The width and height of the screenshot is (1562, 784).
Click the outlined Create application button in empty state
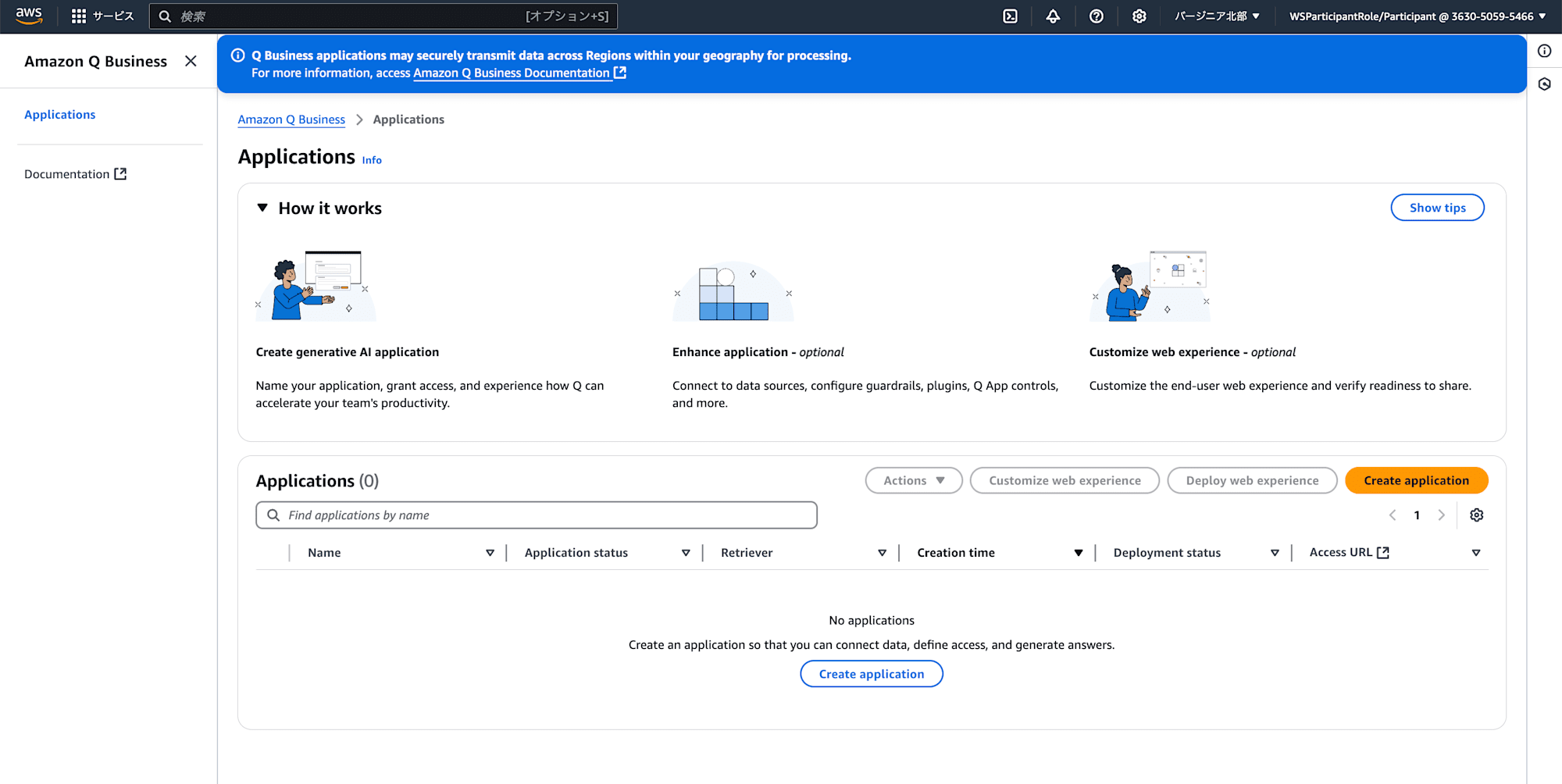[x=872, y=674]
